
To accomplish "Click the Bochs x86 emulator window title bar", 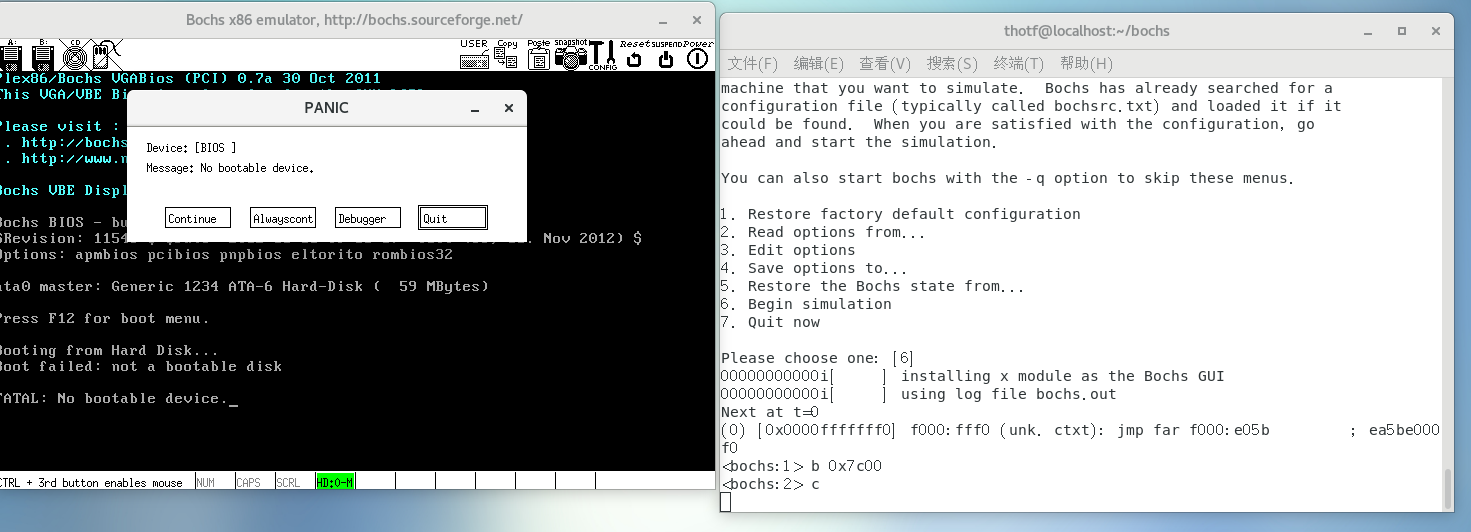I will (x=354, y=20).
